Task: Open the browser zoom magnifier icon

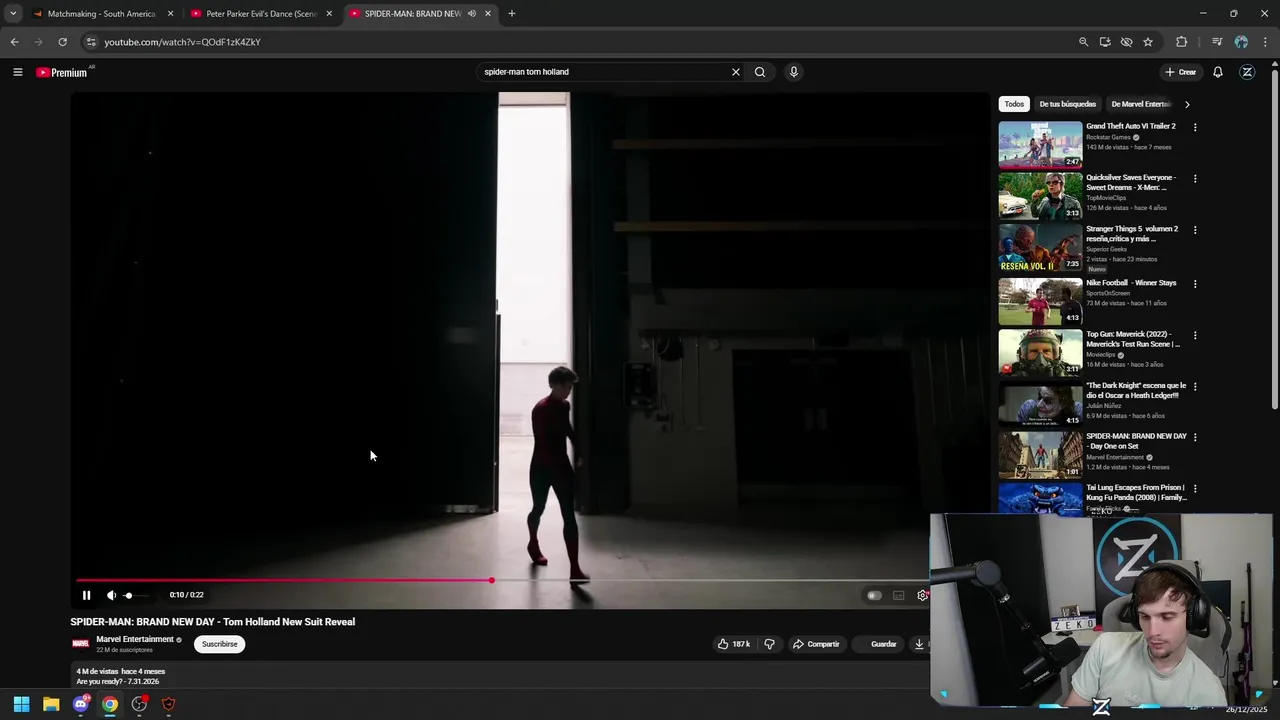Action: coord(1083,42)
